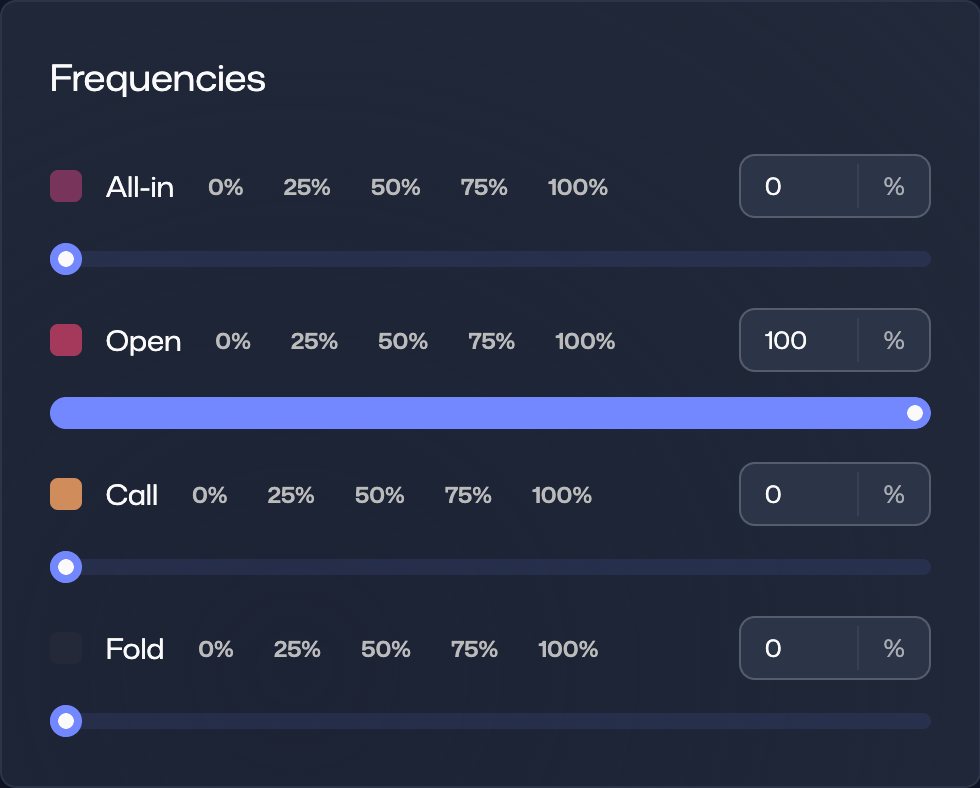The image size is (980, 788).
Task: Choose the 50% preset for Fold
Action: pos(385,649)
